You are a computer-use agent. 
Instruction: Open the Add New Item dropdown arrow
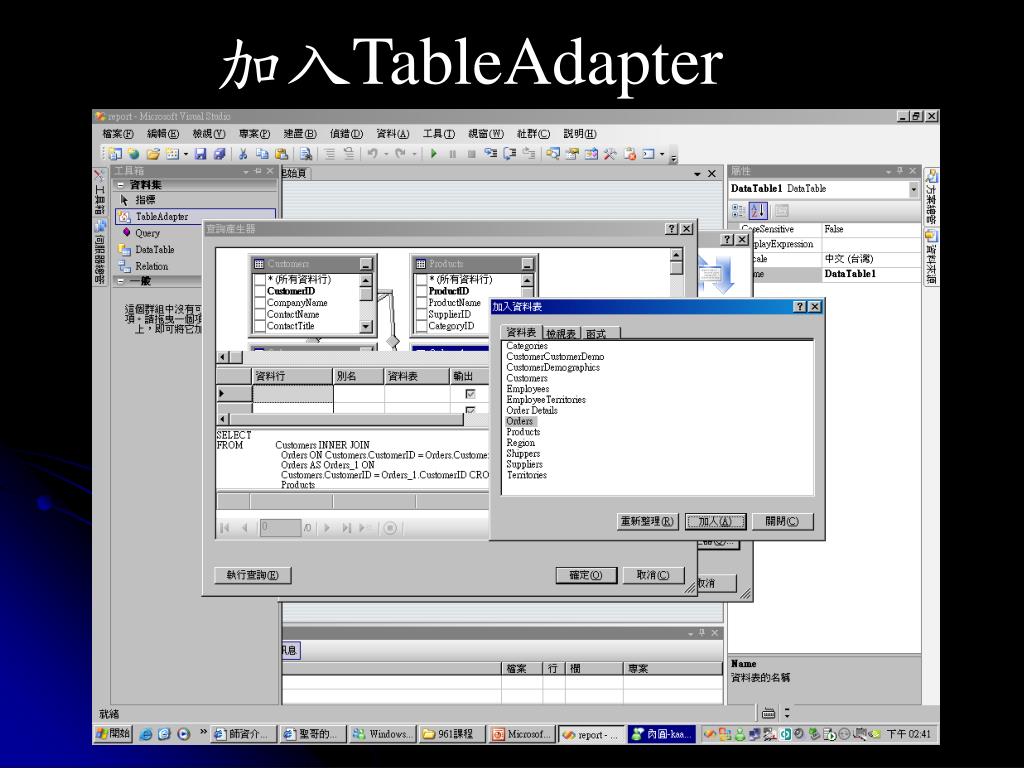[x=186, y=154]
